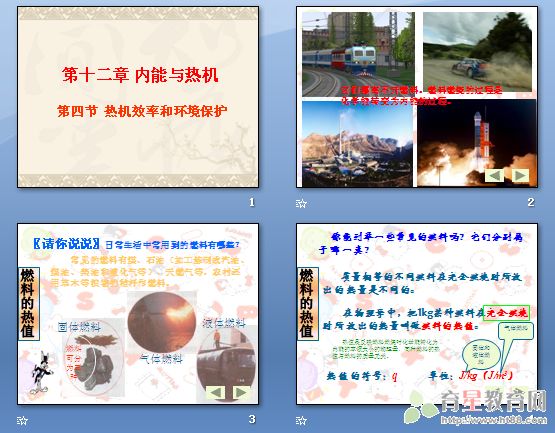Click the round speech bubble callout on slide 4
Viewport: 555px width, 433px height.
tap(481, 354)
